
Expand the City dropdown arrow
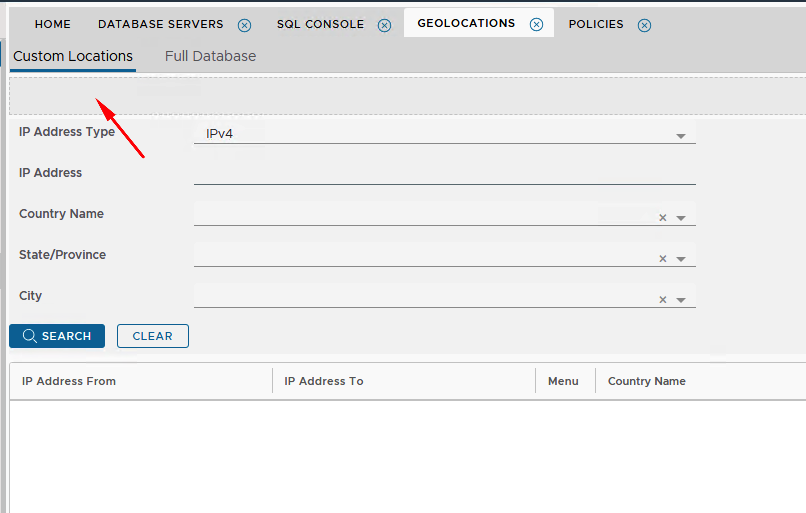pos(681,300)
